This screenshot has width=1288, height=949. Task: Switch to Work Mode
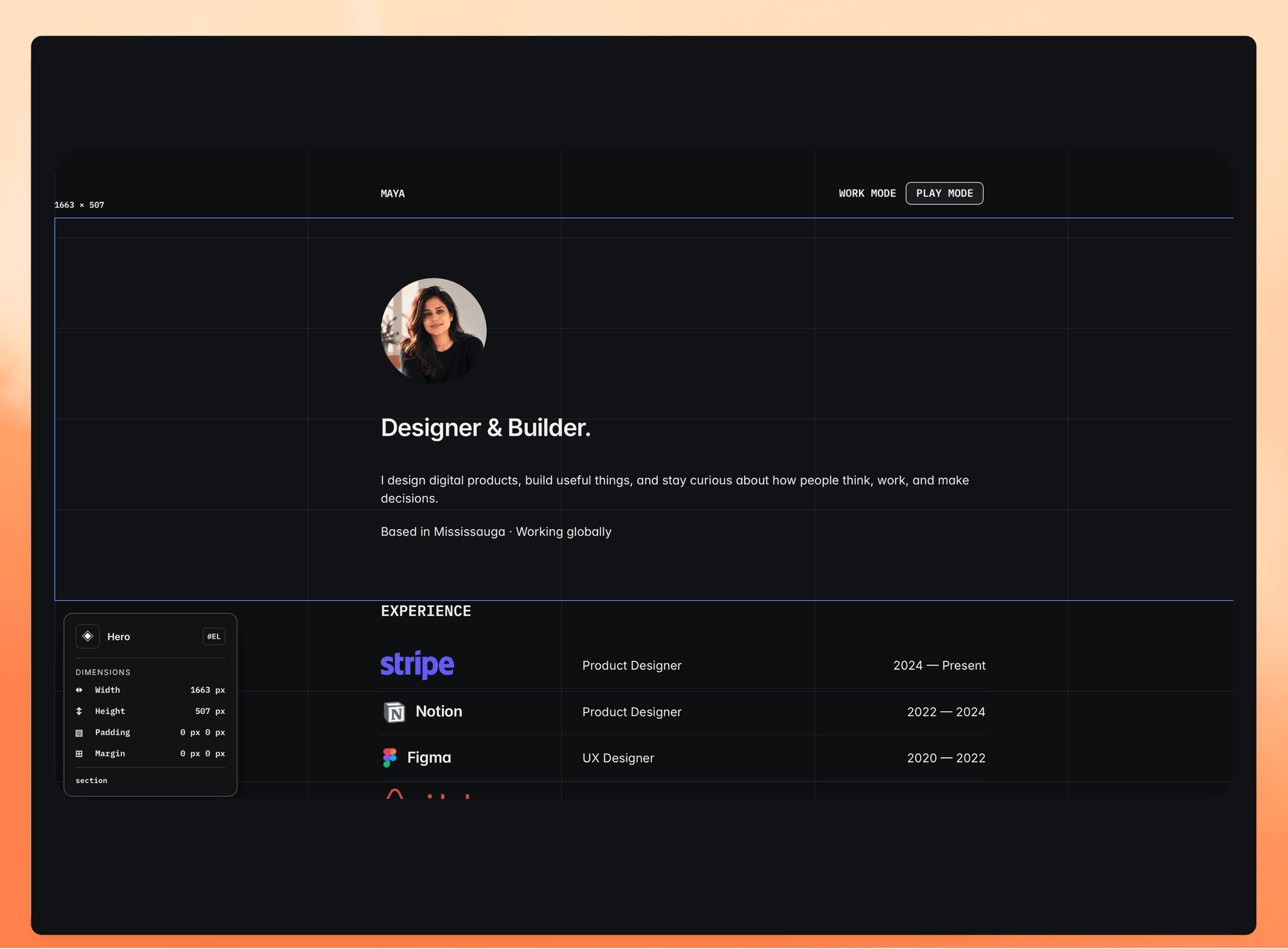tap(867, 194)
